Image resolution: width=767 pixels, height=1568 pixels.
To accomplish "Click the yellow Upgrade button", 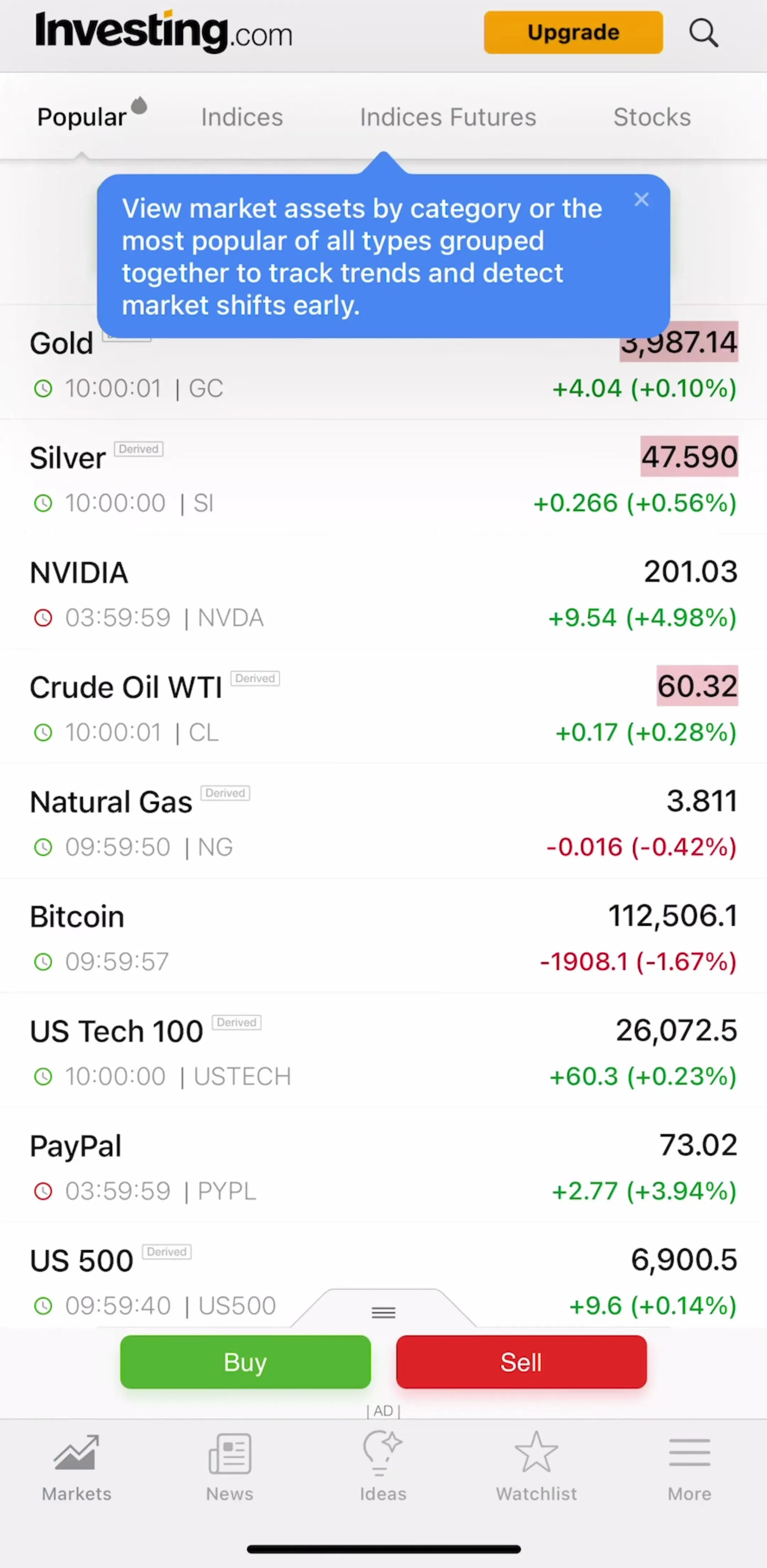I will 573,32.
